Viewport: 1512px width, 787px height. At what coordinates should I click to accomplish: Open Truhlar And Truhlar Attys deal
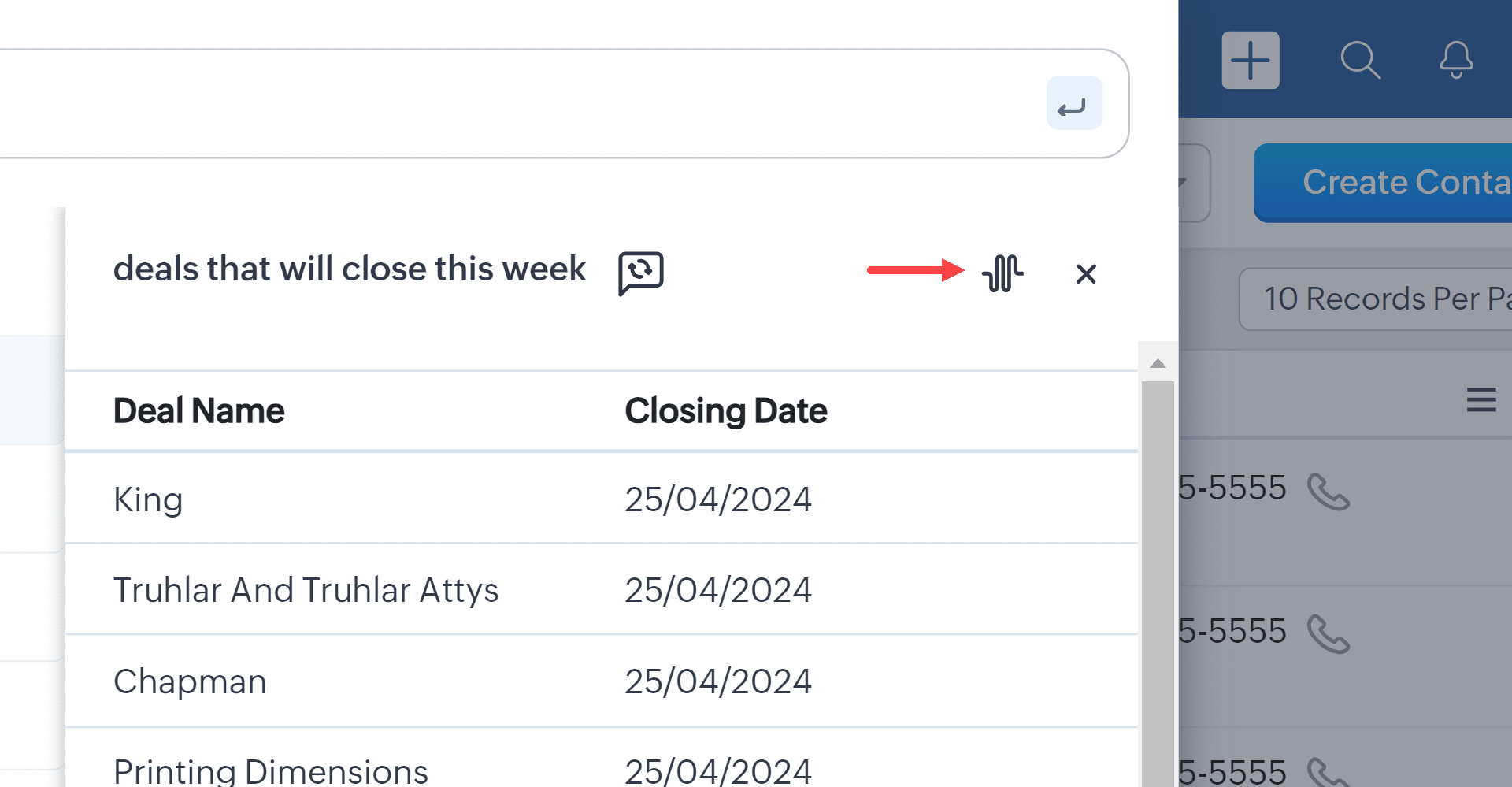306,590
